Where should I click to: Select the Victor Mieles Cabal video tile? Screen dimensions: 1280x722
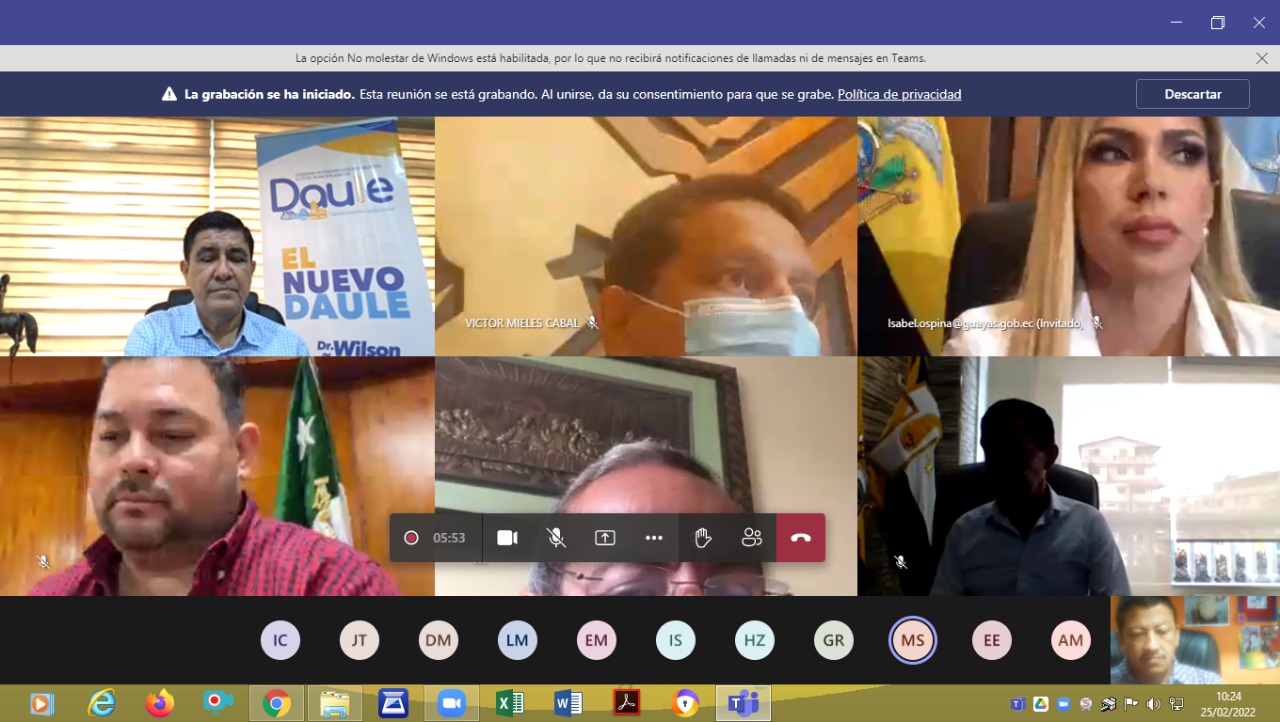[x=645, y=236]
